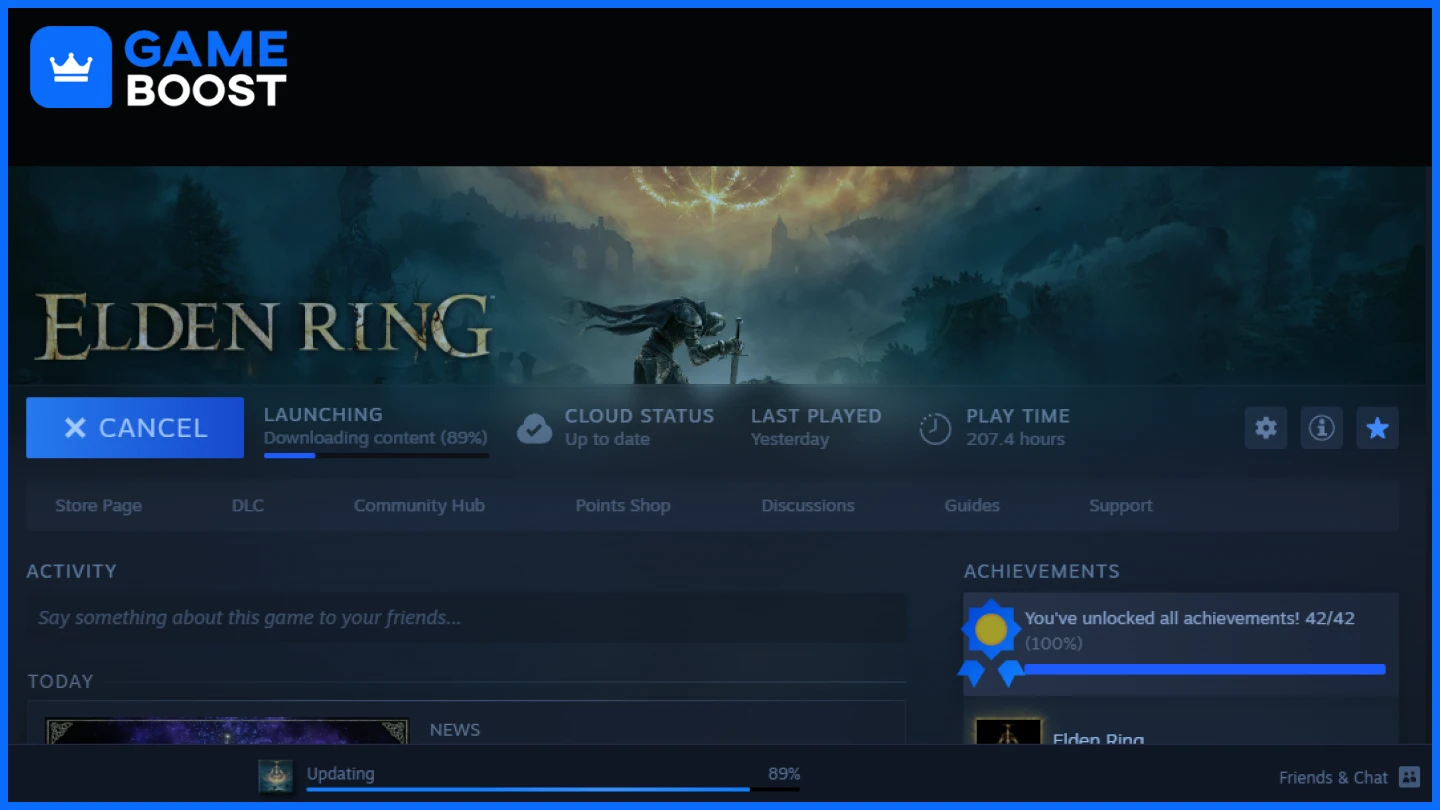Click the launching download progress bar
This screenshot has width=1440, height=810.
tap(376, 456)
